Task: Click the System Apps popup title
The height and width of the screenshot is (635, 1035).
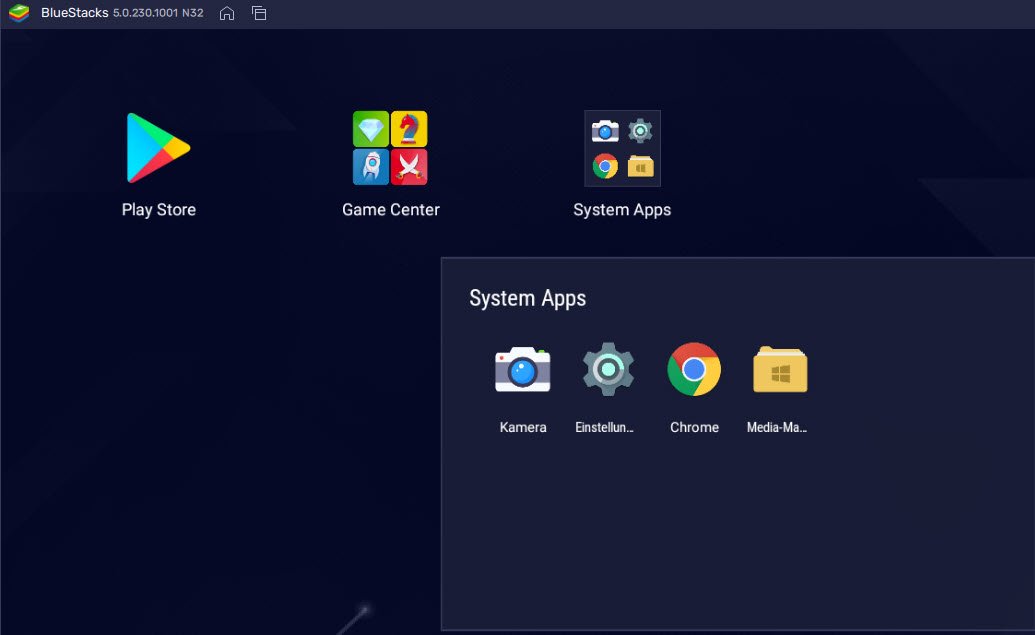Action: [x=527, y=298]
